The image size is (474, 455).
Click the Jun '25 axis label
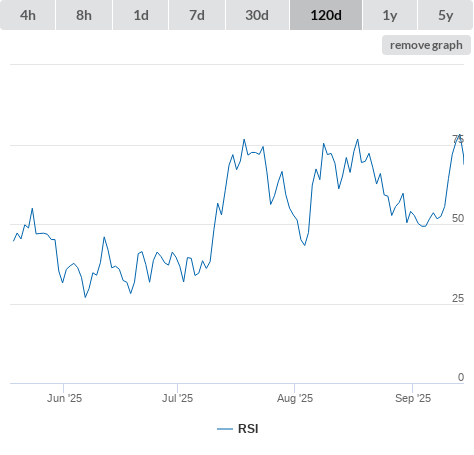pos(64,398)
